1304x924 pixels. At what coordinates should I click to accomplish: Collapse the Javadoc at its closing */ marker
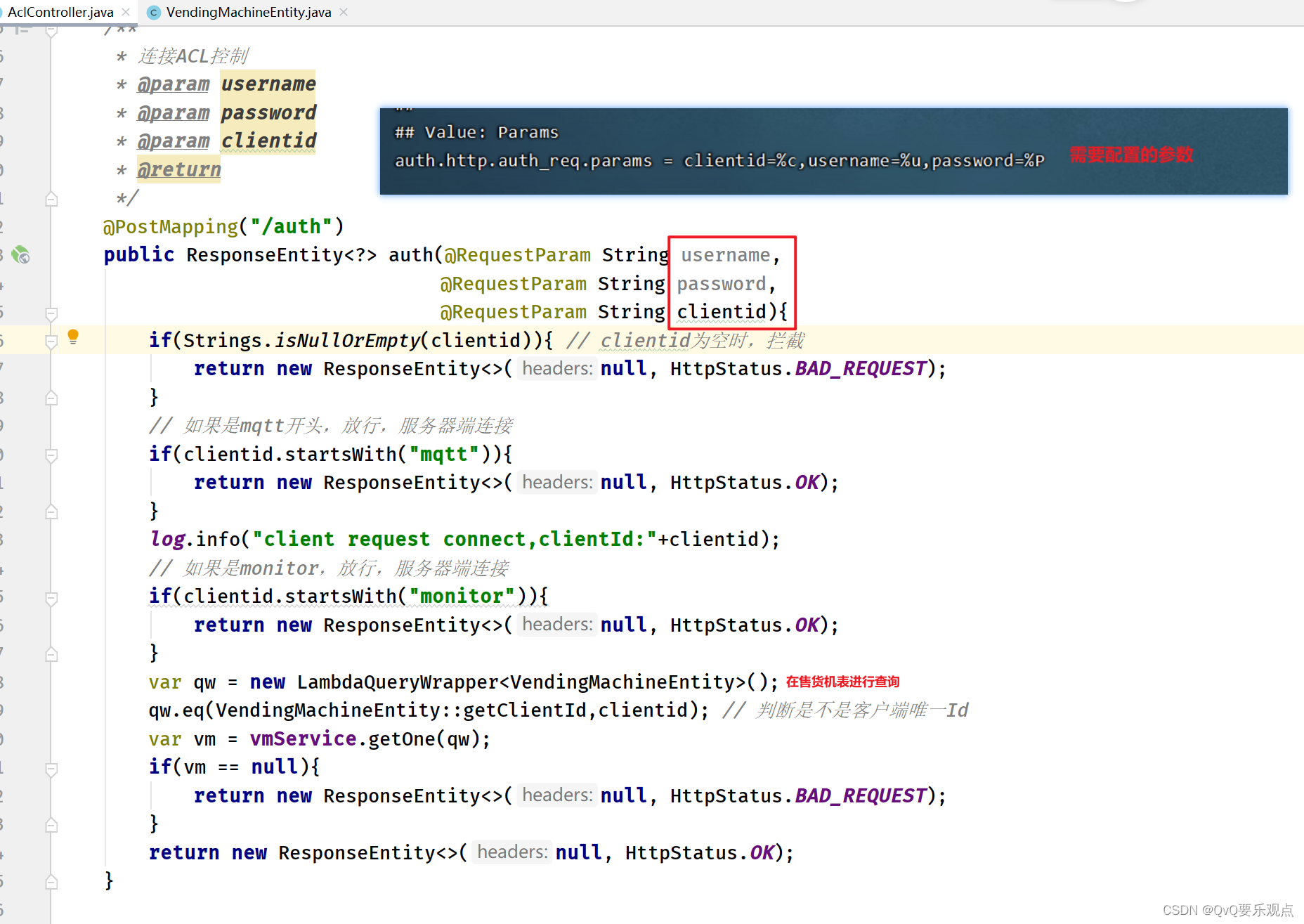[51, 199]
